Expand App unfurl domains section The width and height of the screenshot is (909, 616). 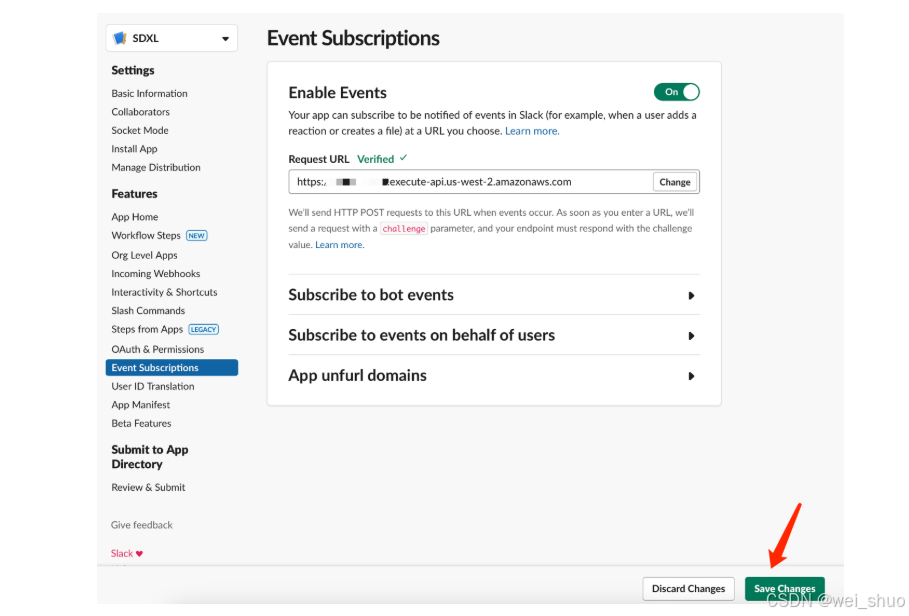[x=494, y=376]
